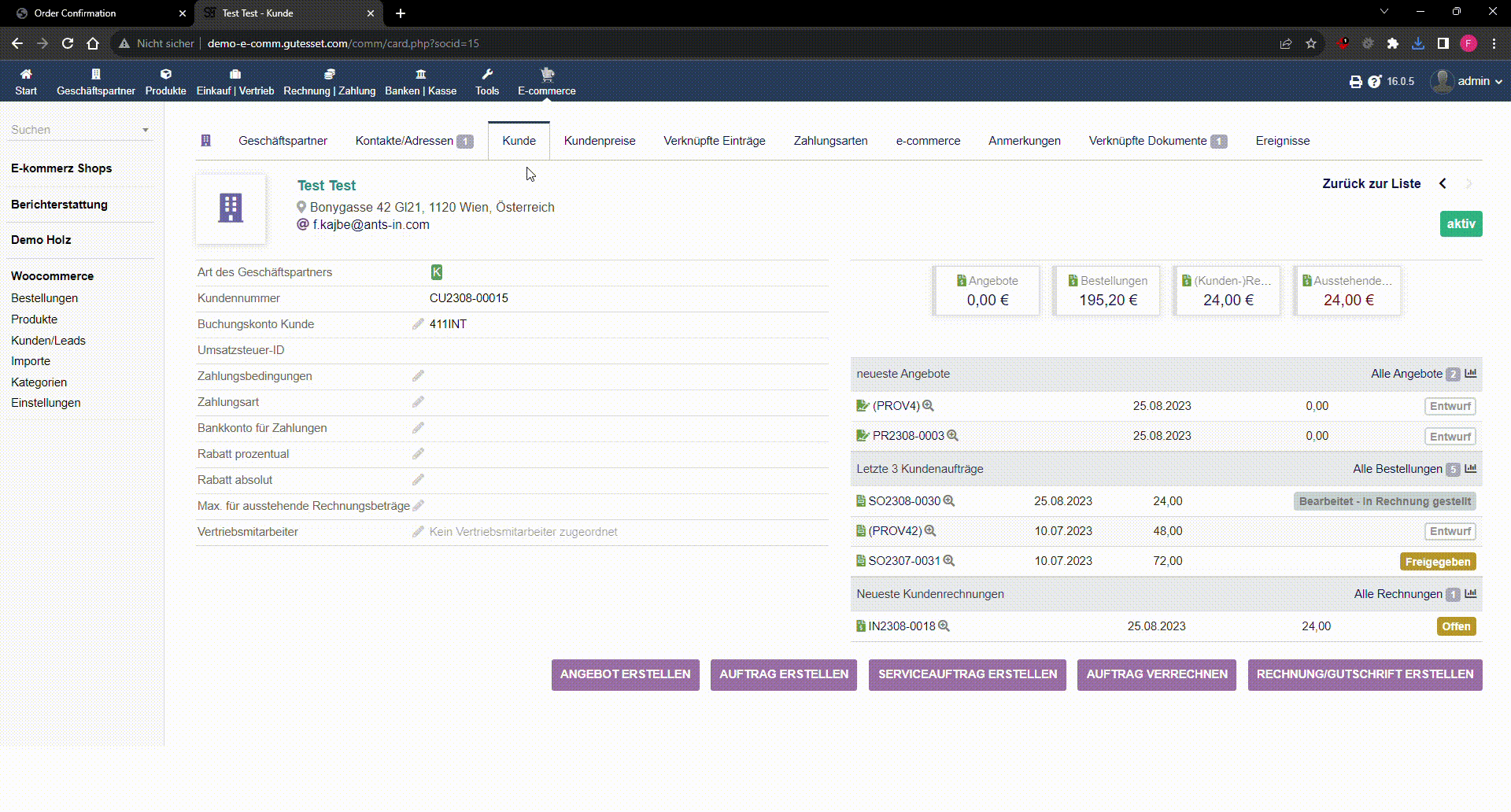This screenshot has width=1511, height=812.
Task: Open Alle Angebote link
Action: [x=1407, y=374]
